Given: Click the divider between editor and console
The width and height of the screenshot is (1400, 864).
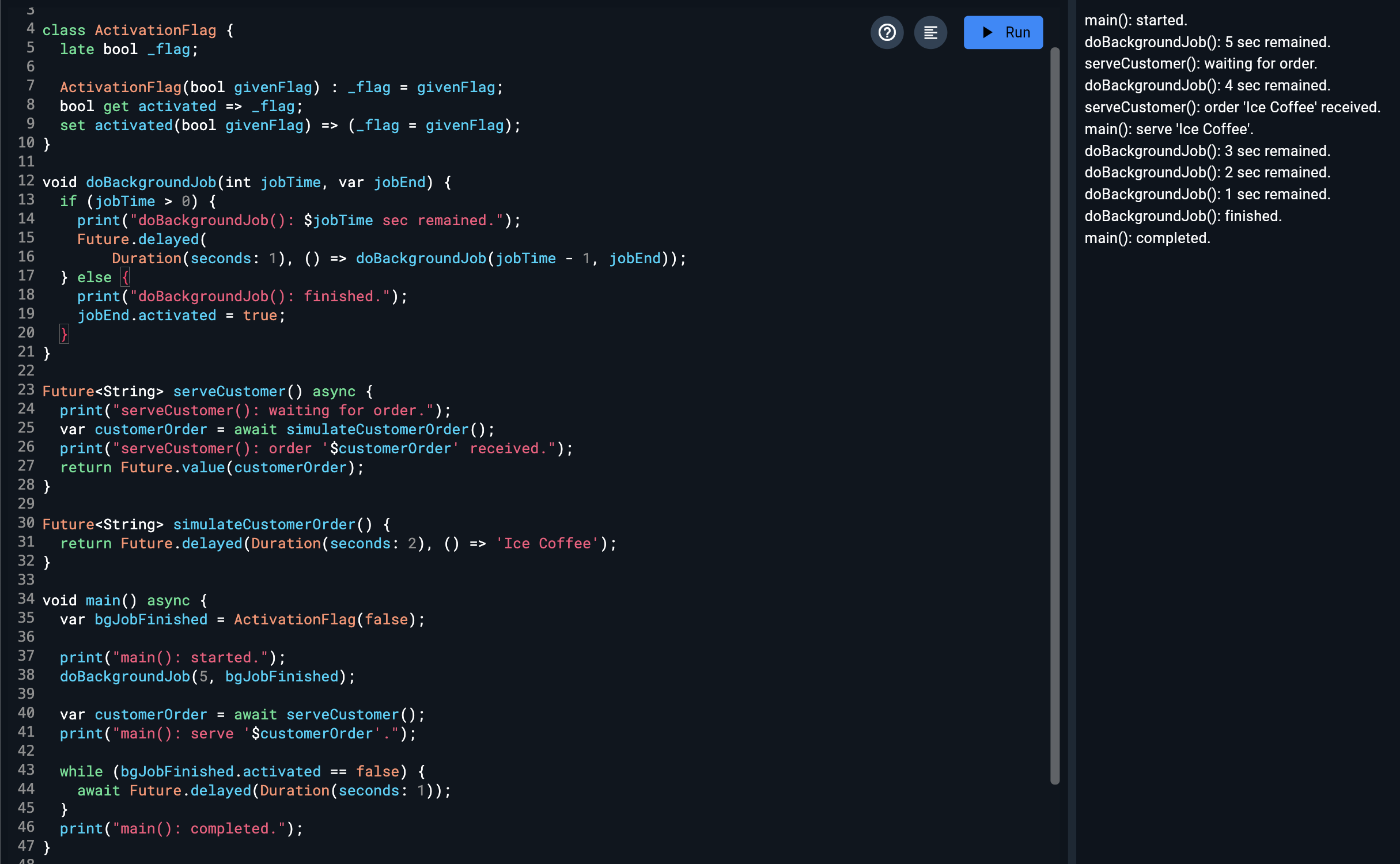Looking at the screenshot, I should click(x=1072, y=432).
